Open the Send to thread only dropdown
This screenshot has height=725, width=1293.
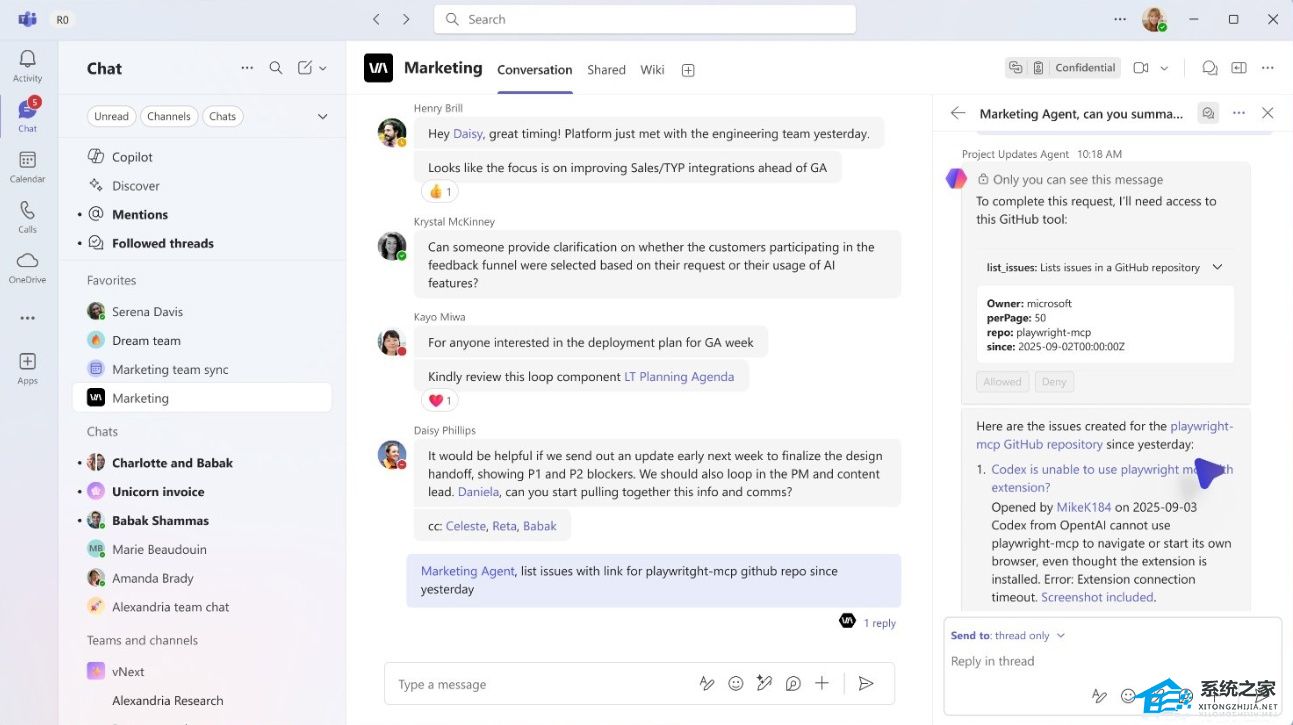click(x=1008, y=635)
